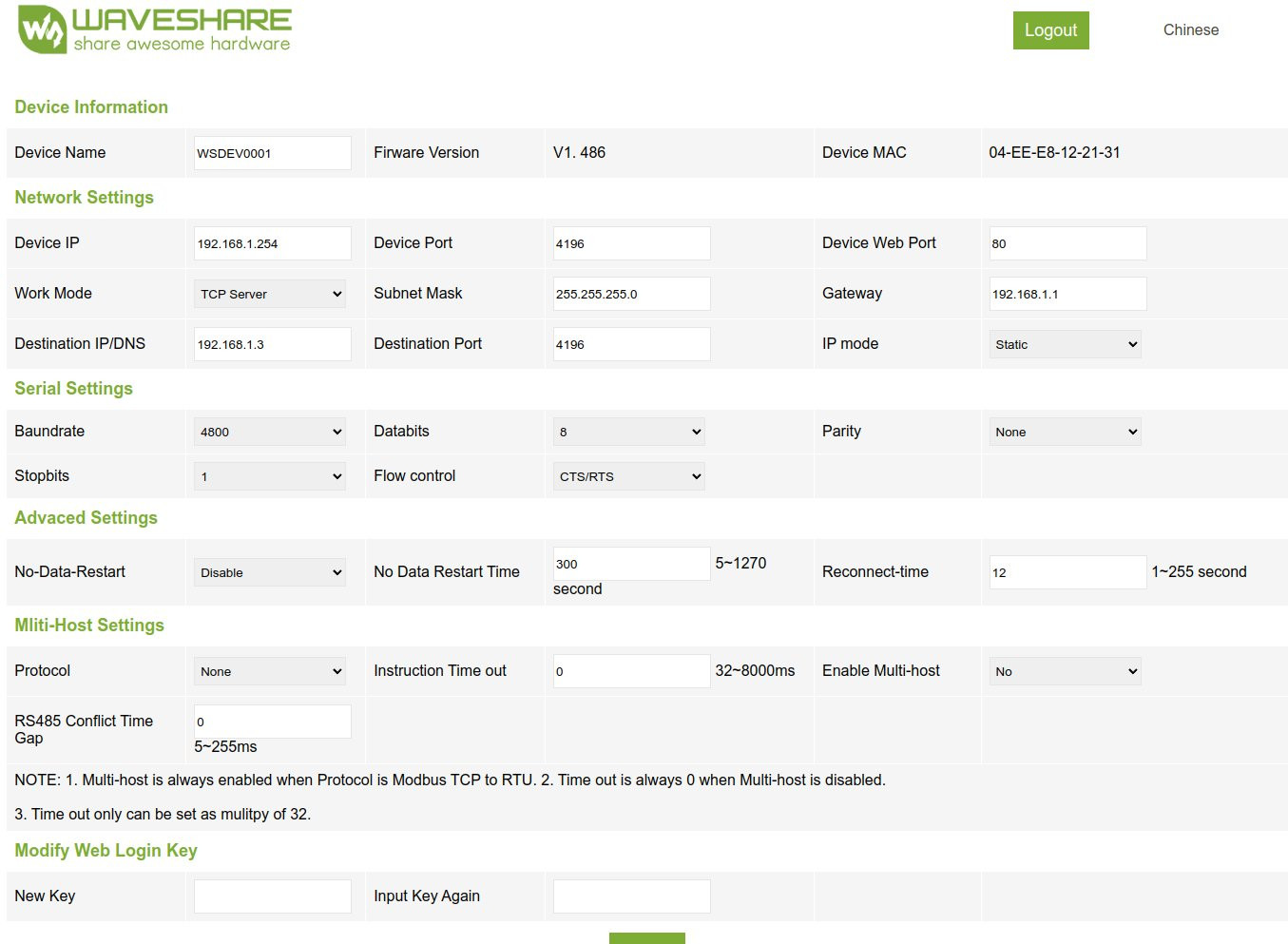Click the Device Information heading
Viewport: 1288px width, 944px height.
point(91,107)
